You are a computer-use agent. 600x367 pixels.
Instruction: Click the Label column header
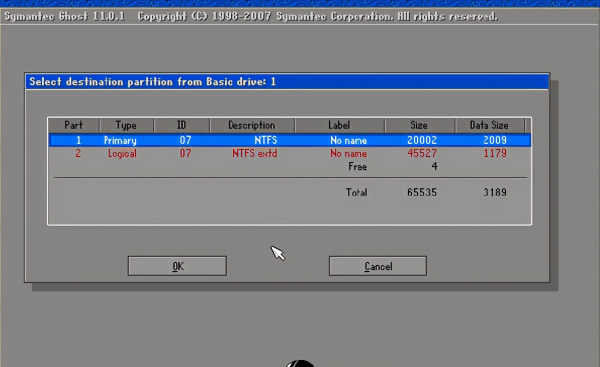coord(339,125)
